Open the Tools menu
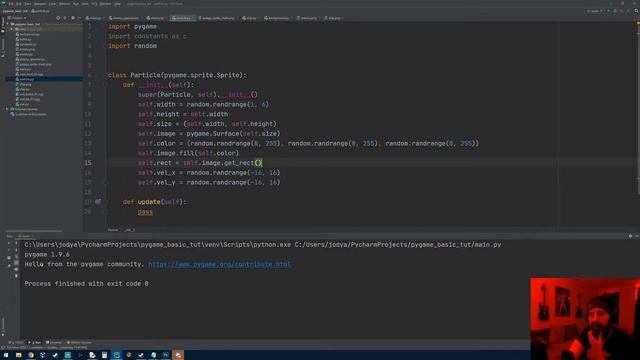Screen dimensions: 640x360 tap(85, 4)
